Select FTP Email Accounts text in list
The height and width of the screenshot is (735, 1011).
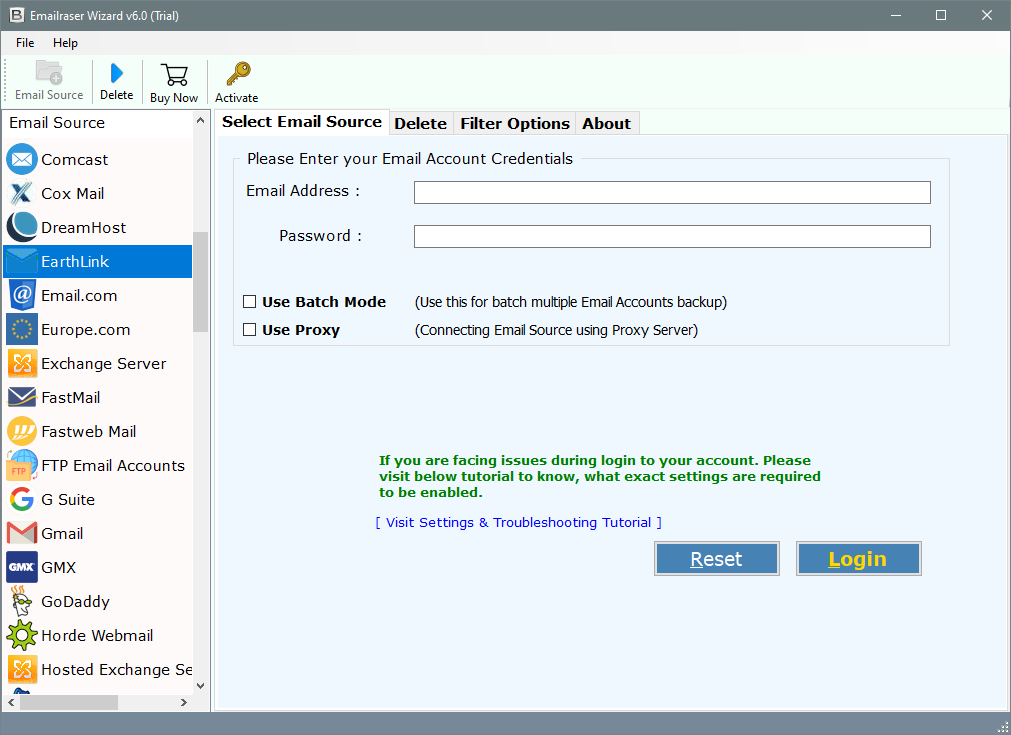(x=113, y=466)
